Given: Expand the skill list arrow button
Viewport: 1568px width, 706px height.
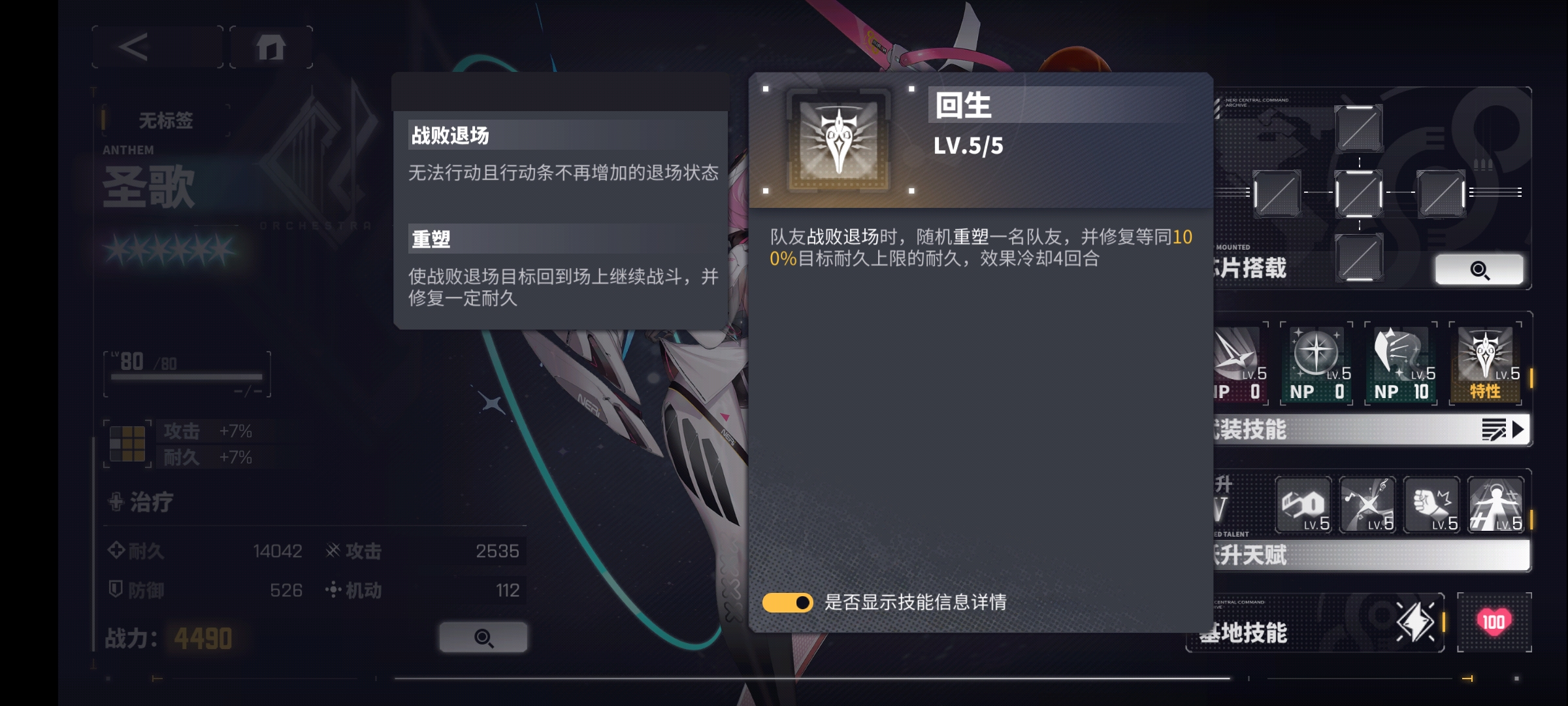Looking at the screenshot, I should [1503, 429].
